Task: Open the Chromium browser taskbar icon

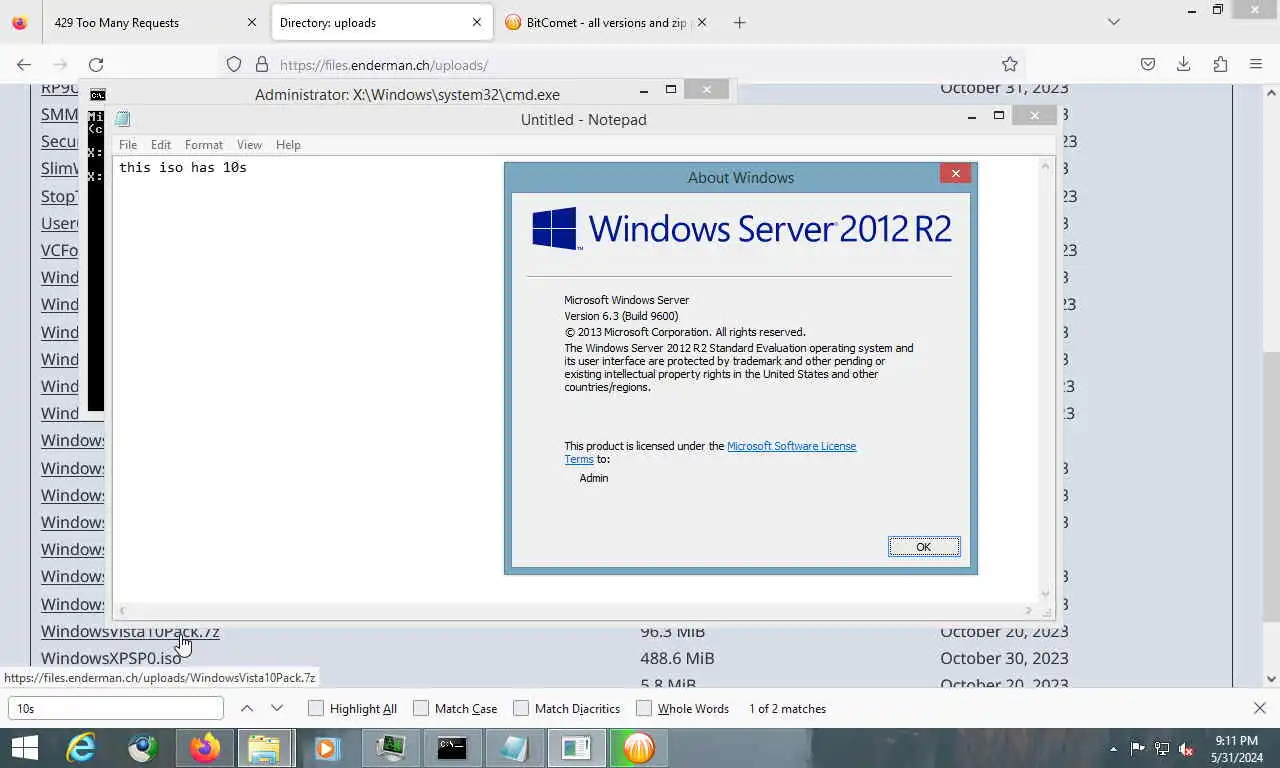Action: tap(143, 748)
